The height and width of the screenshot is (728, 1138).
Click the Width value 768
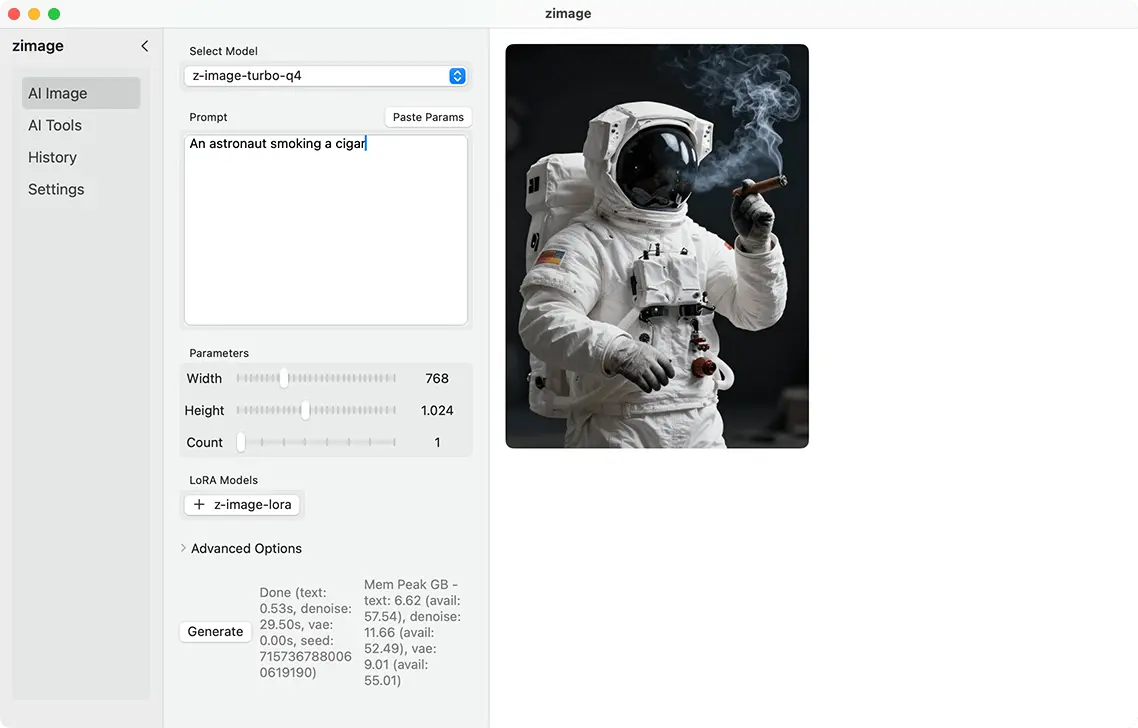pyautogui.click(x=436, y=378)
